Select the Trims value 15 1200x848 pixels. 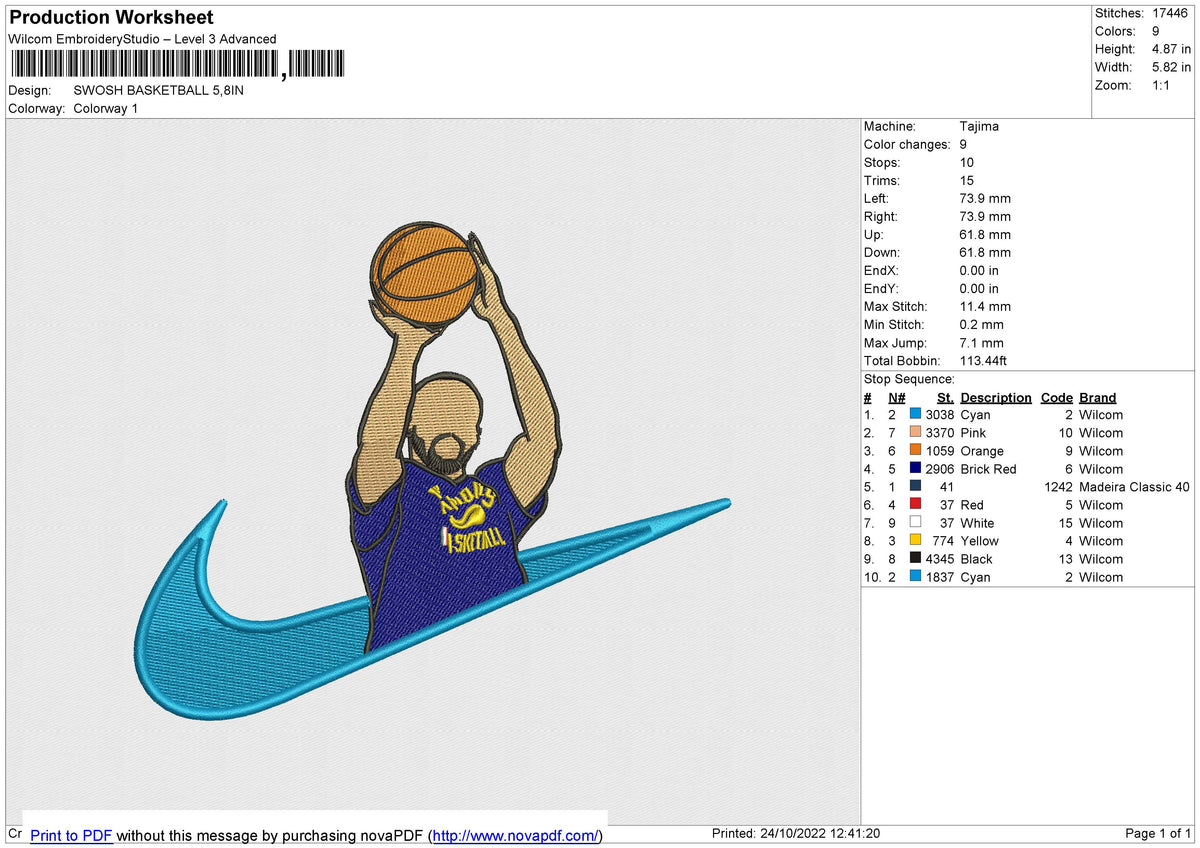point(966,180)
